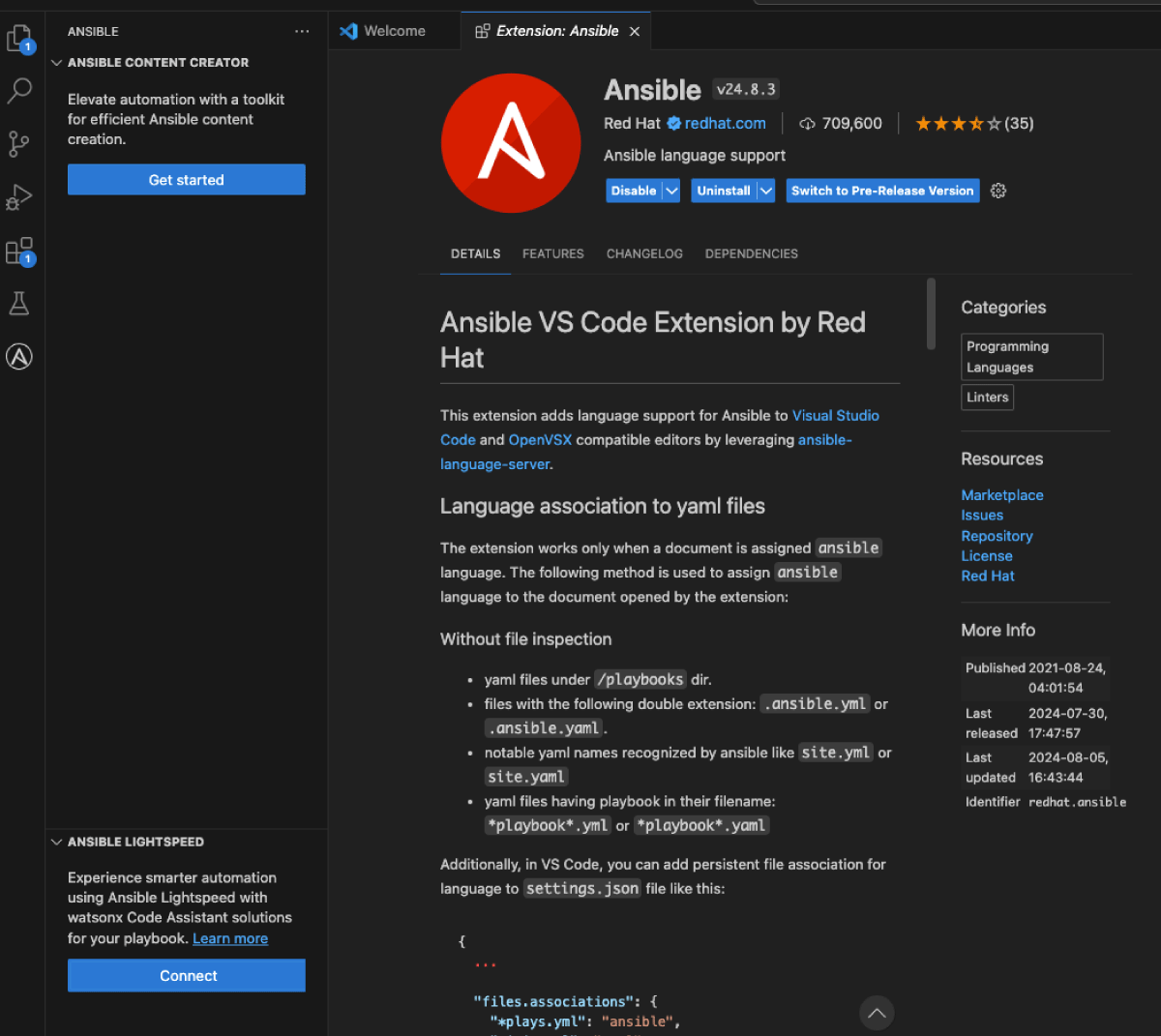Select the Ansible sidebar icon
Viewport: 1161px width, 1036px height.
click(x=19, y=356)
